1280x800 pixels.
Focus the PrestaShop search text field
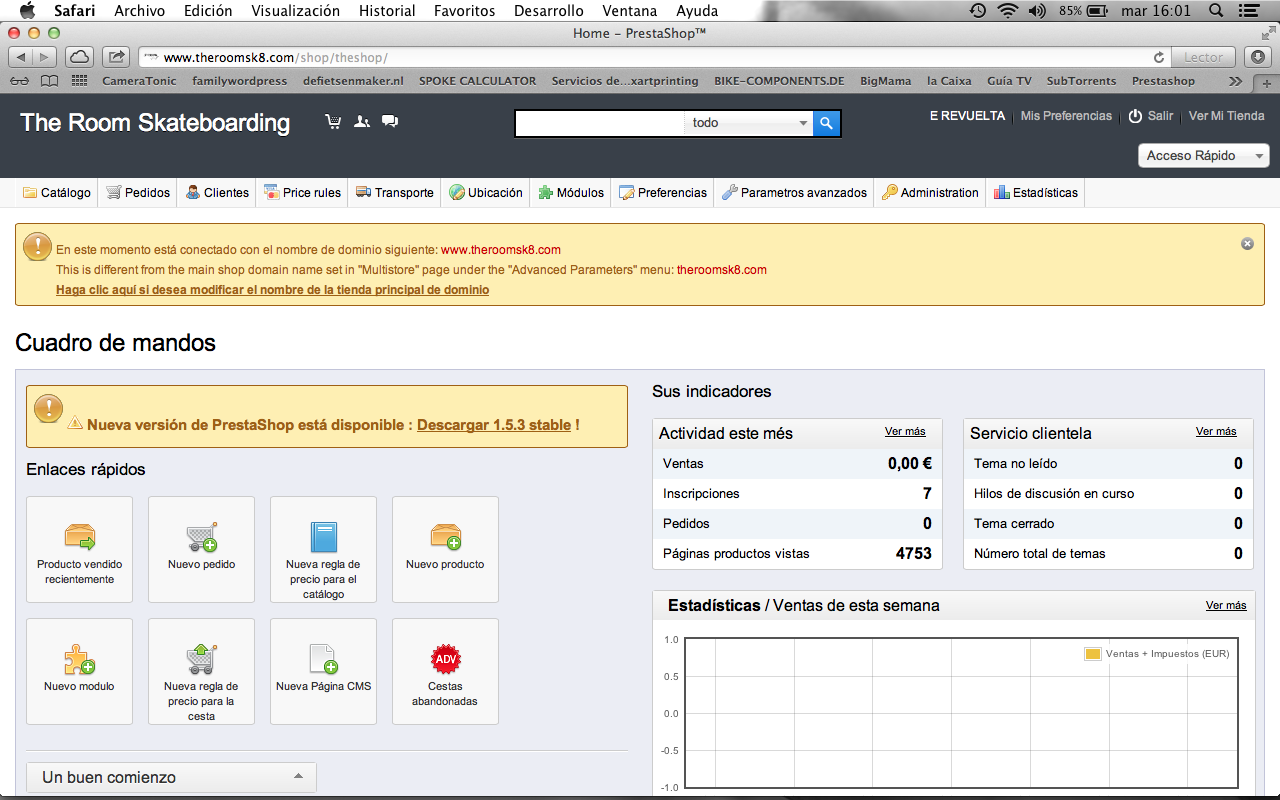point(602,123)
